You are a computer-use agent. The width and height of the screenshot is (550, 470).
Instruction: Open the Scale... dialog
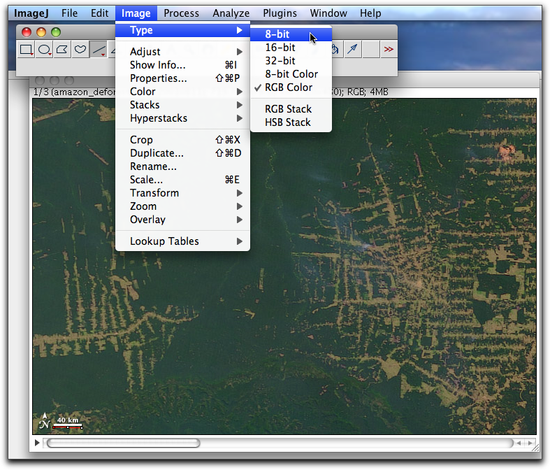coord(182,180)
